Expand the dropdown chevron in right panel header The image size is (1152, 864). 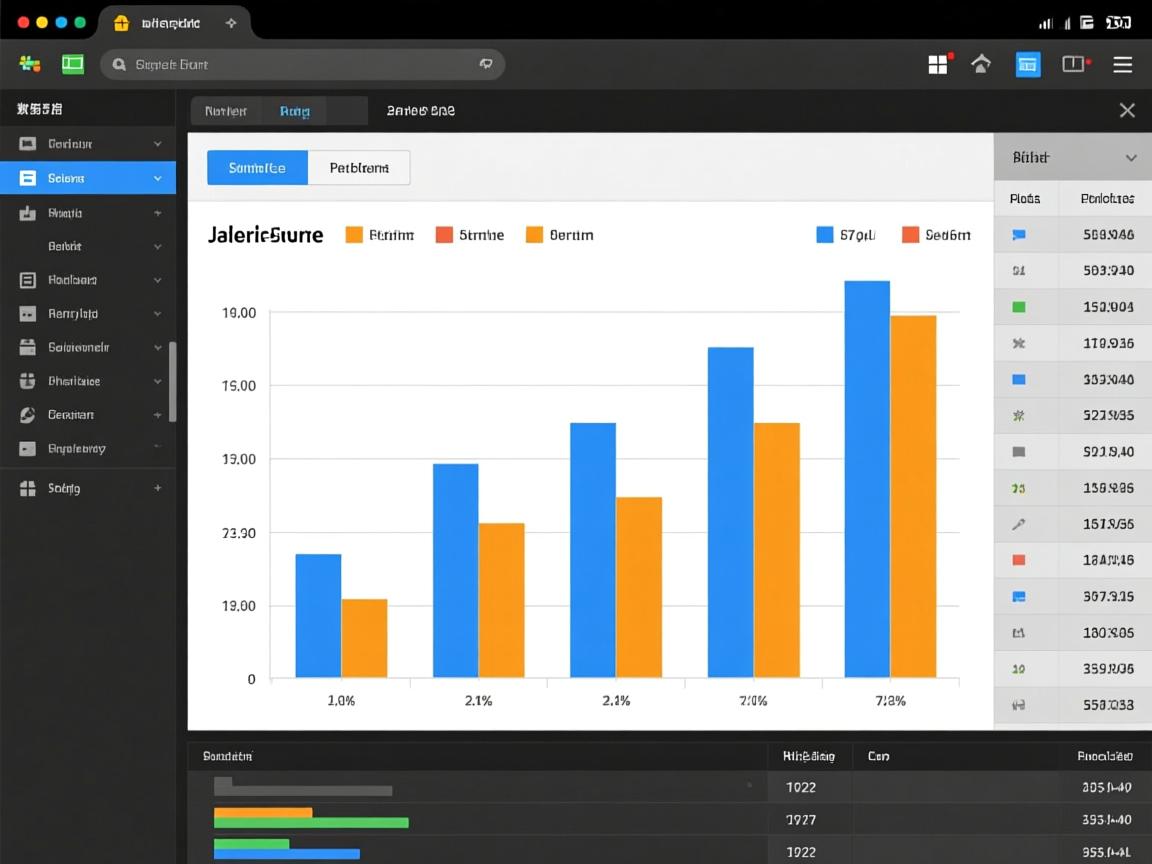(1131, 158)
